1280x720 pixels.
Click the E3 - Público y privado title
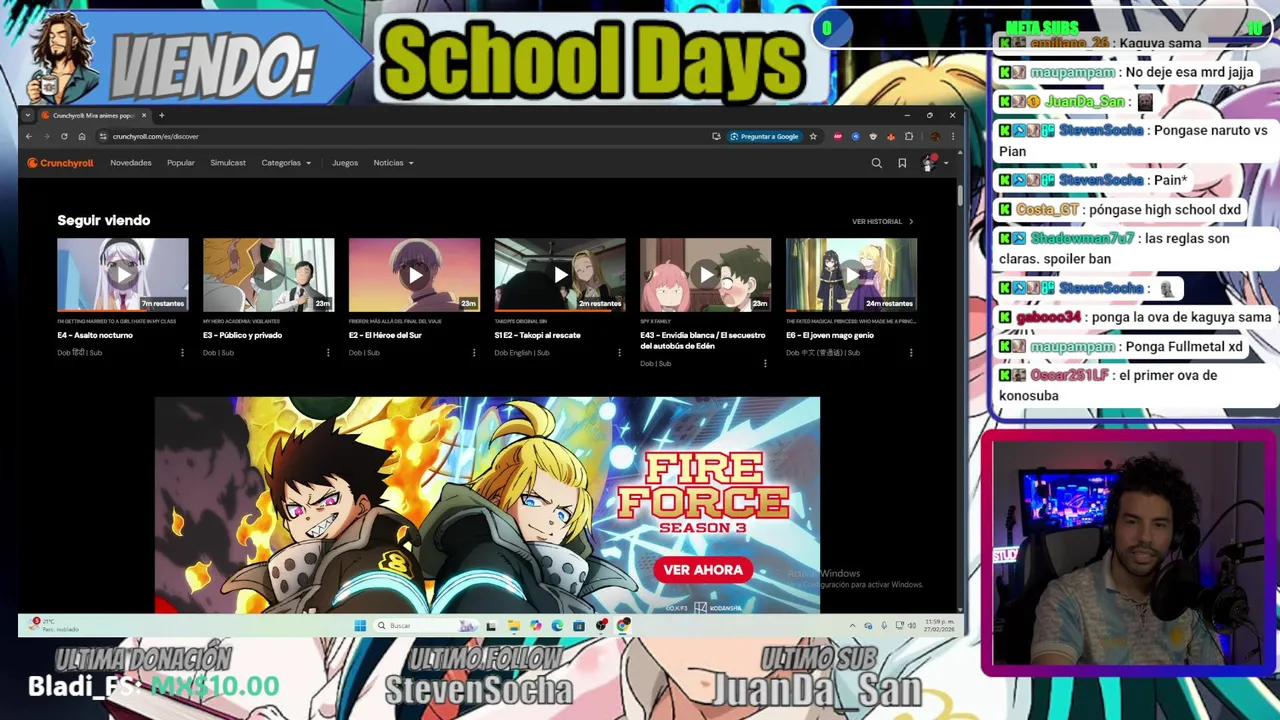(242, 335)
